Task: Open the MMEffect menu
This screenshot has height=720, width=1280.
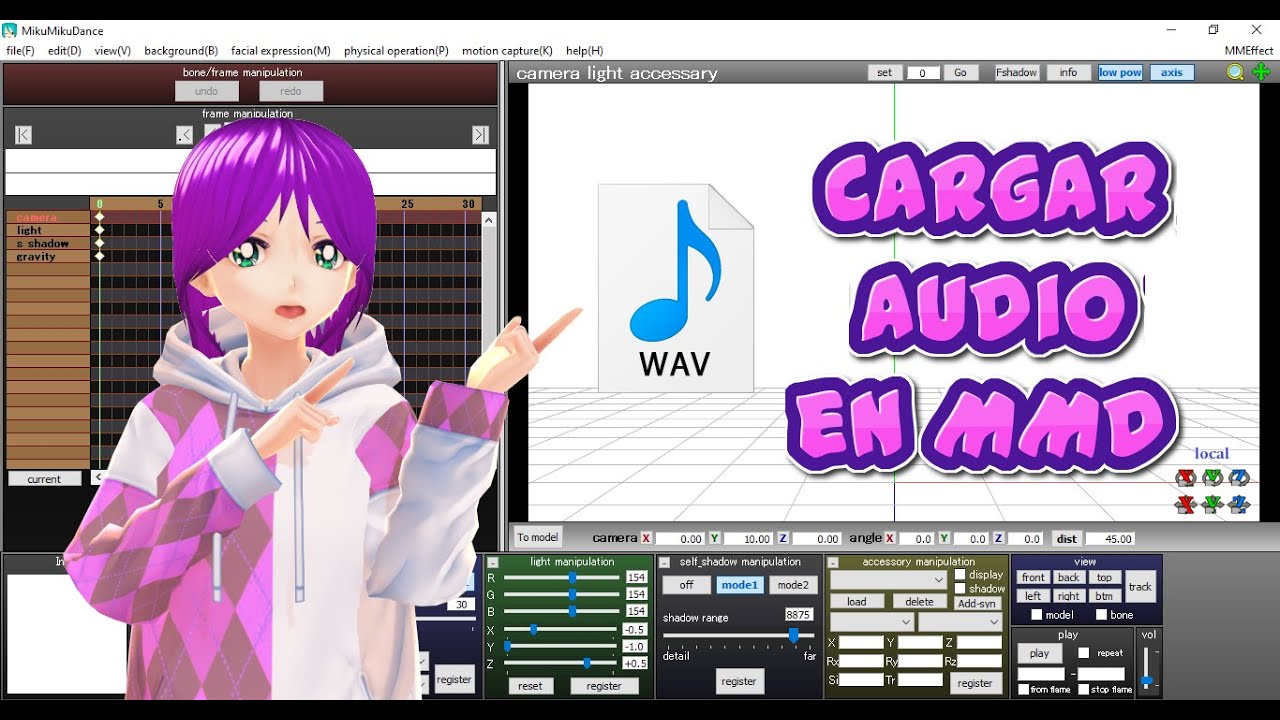Action: click(1249, 50)
